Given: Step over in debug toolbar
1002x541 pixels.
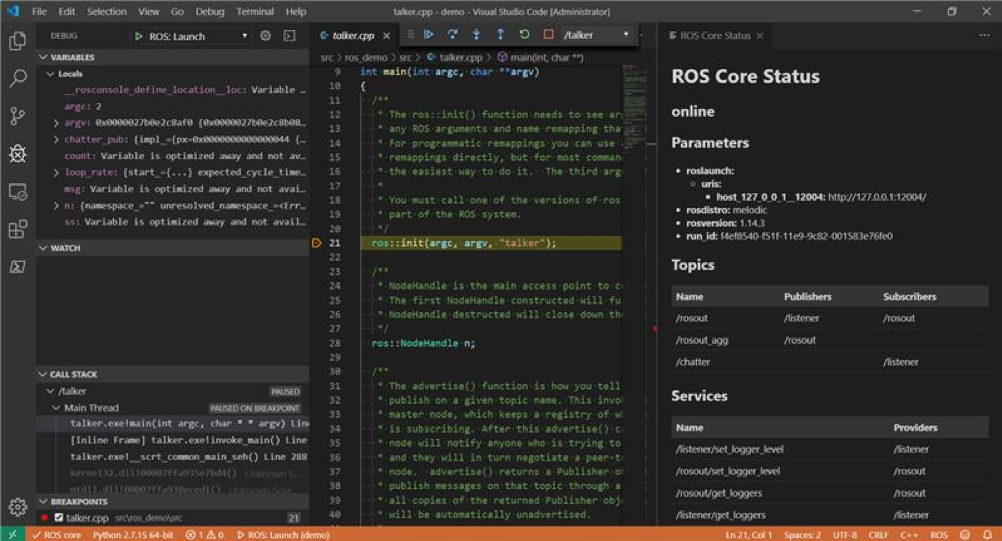Looking at the screenshot, I should coord(452,34).
